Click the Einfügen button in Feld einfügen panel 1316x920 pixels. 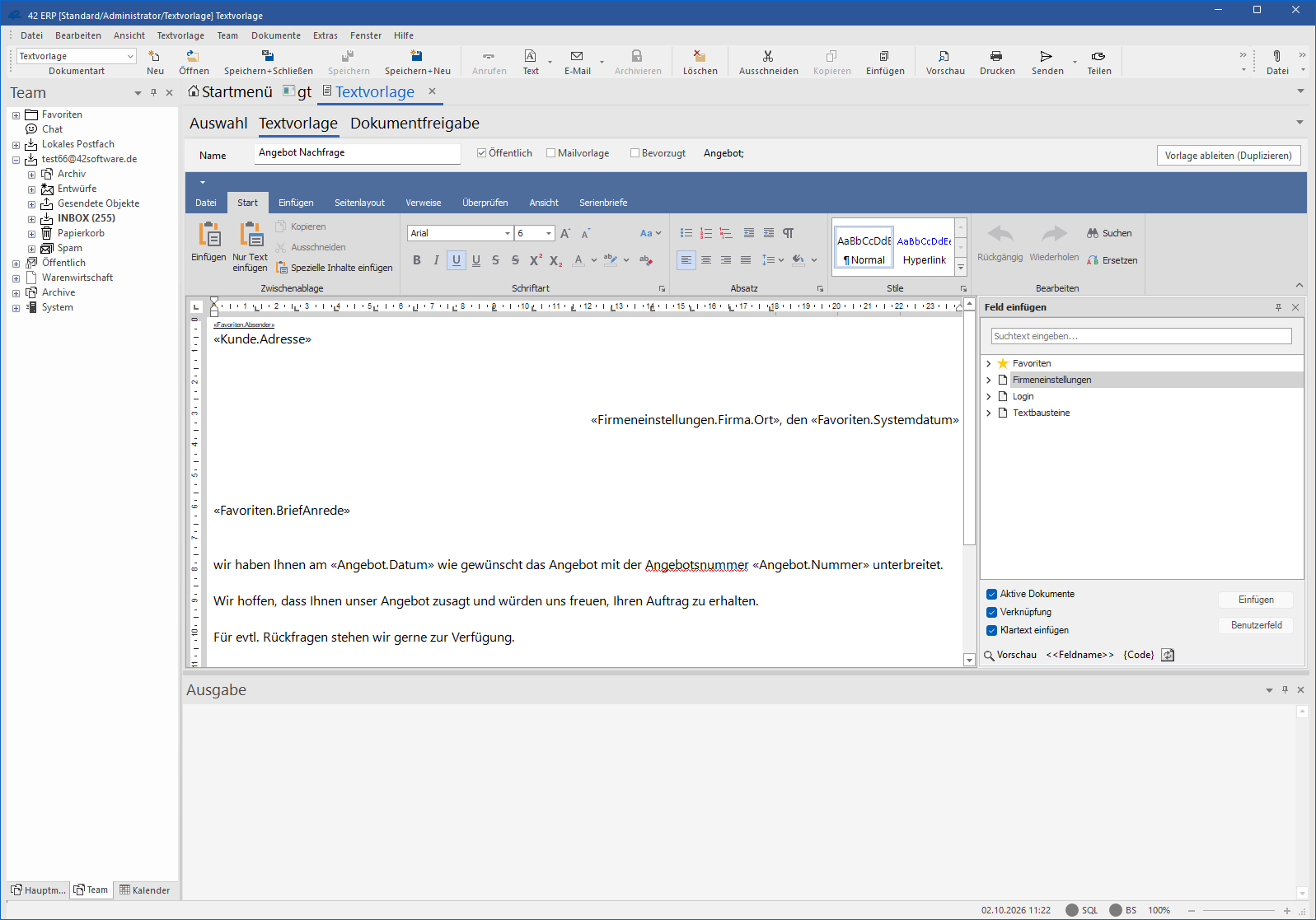[x=1257, y=600]
